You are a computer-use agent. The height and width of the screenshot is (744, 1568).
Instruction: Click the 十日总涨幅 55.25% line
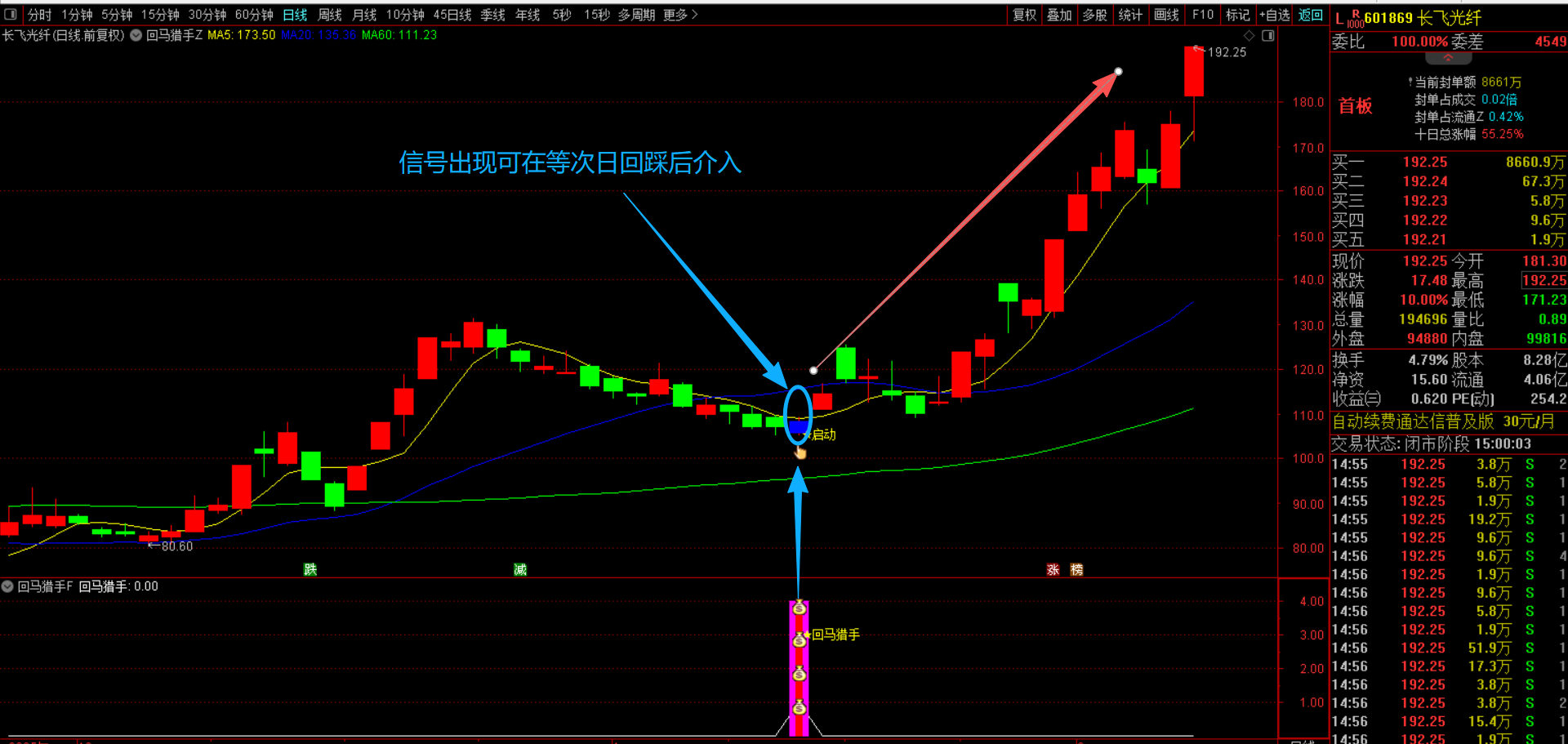point(1468,134)
